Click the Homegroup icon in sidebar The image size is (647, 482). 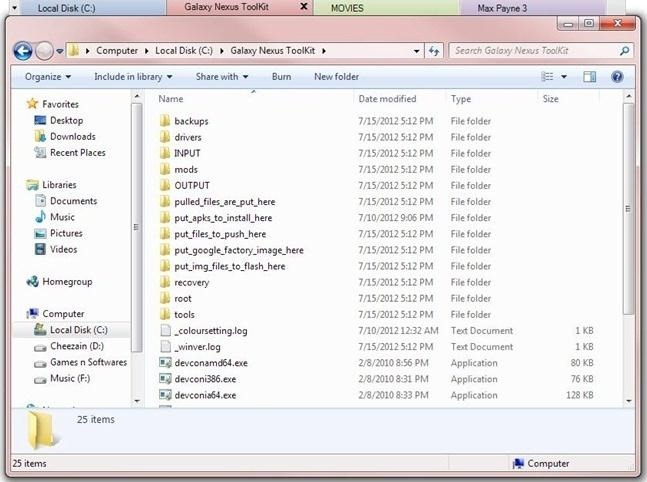pos(32,281)
